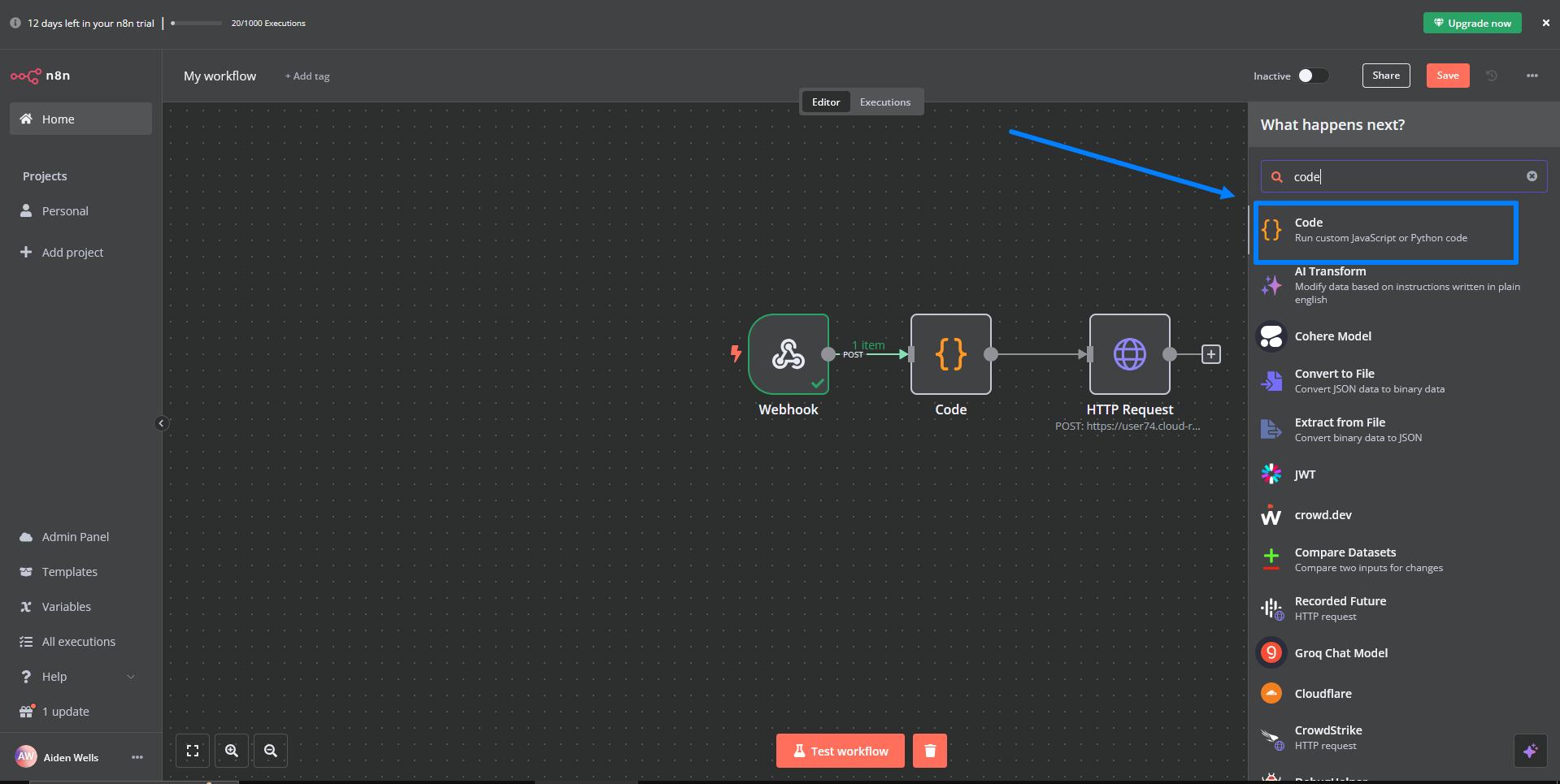Zoom in on the canvas
The width and height of the screenshot is (1560, 784).
232,751
